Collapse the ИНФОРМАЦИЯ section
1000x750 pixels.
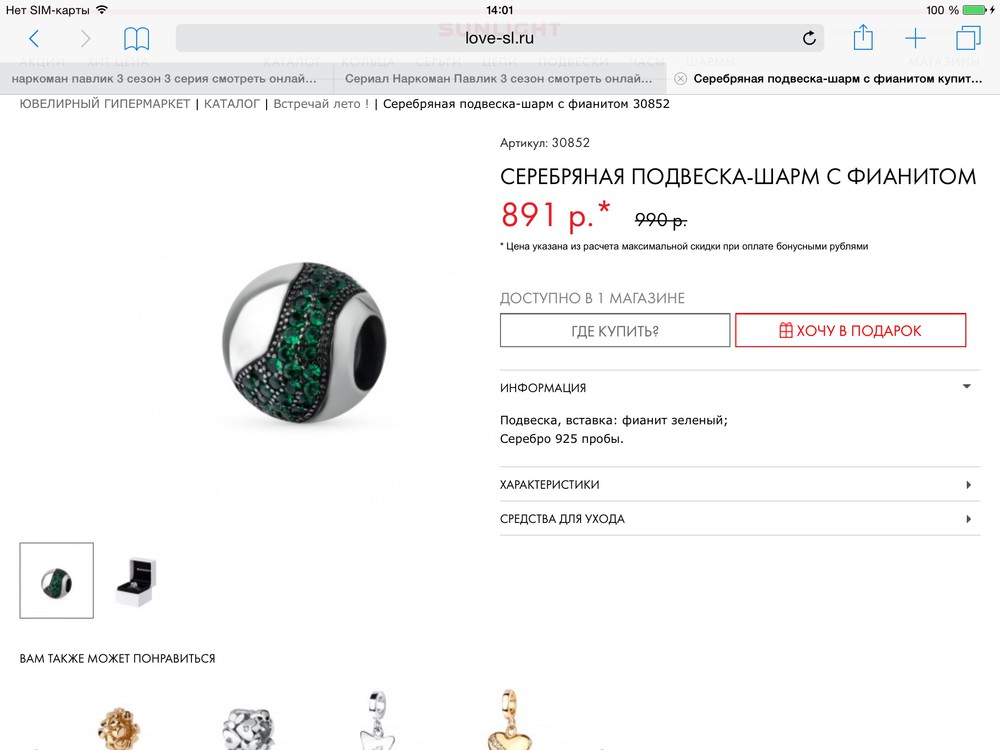pyautogui.click(x=740, y=387)
